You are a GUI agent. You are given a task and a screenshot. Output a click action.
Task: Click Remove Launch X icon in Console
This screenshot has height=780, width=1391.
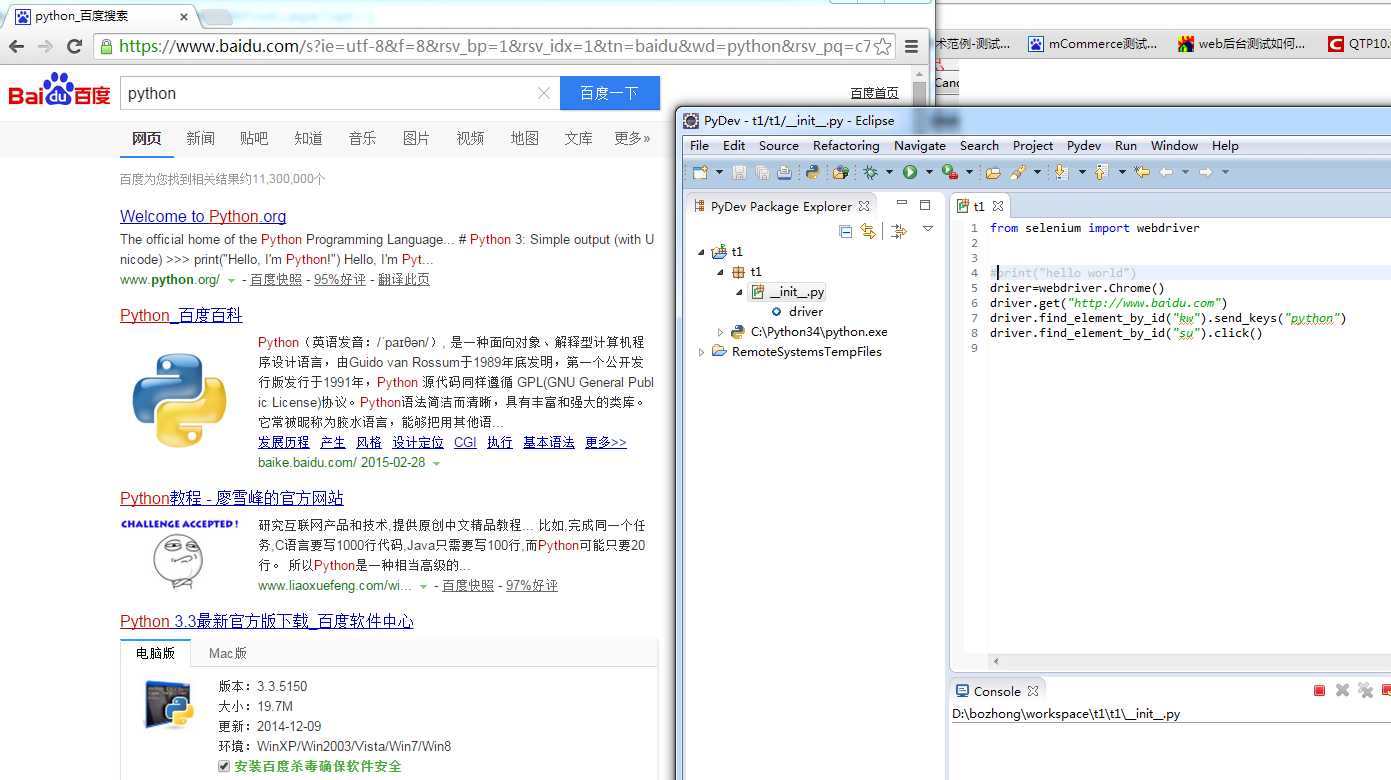1342,690
